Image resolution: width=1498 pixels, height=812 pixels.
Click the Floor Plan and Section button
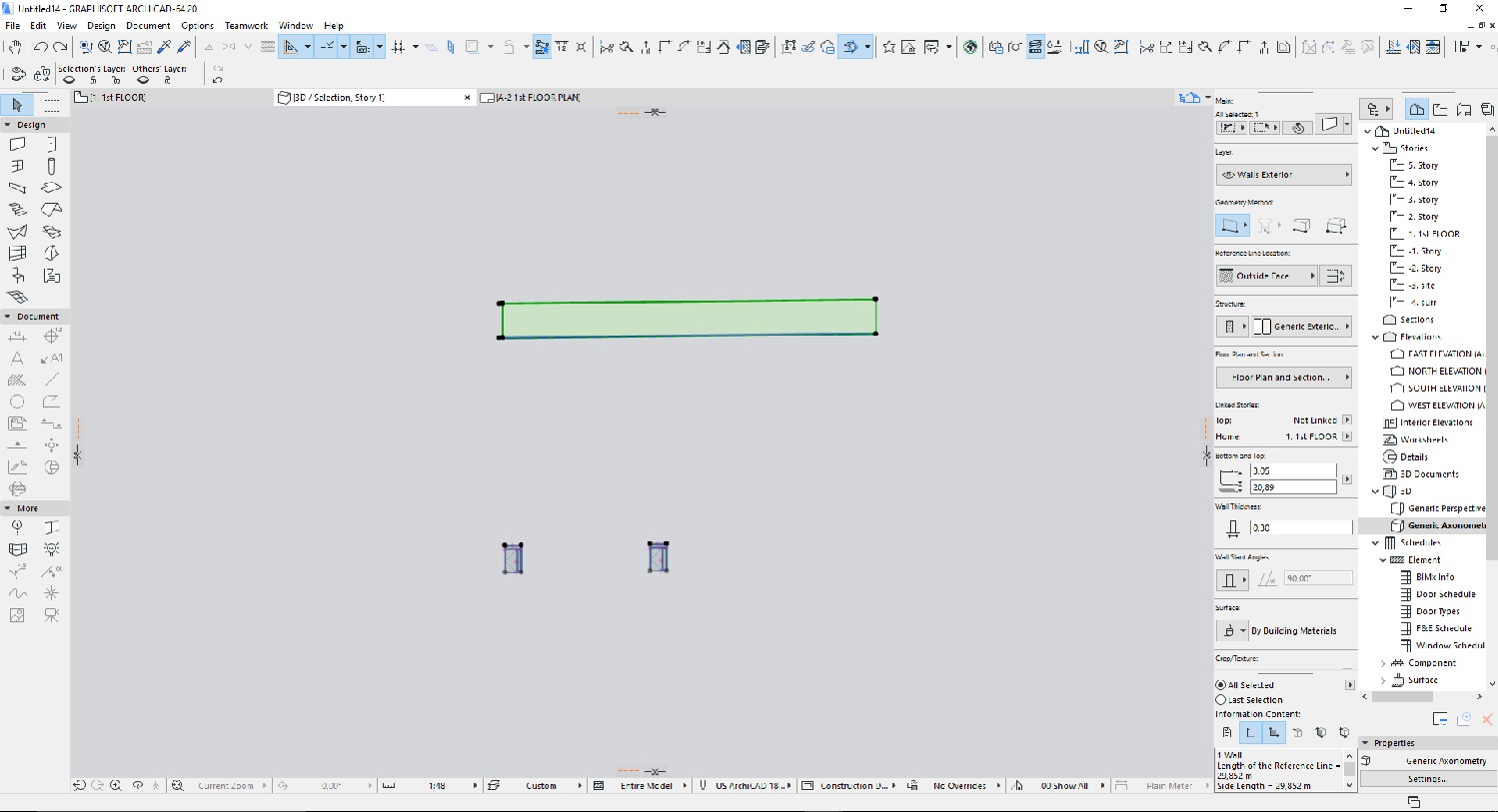tap(1283, 377)
